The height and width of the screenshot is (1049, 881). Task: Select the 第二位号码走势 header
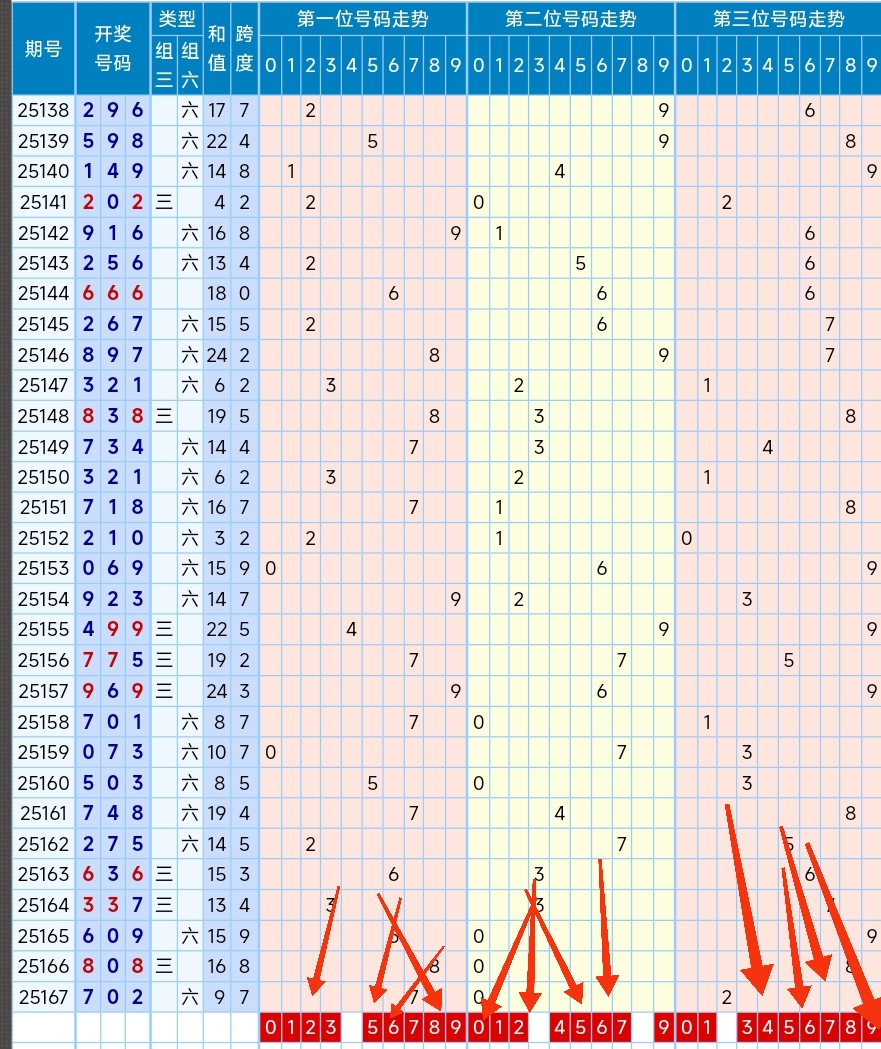pos(571,19)
